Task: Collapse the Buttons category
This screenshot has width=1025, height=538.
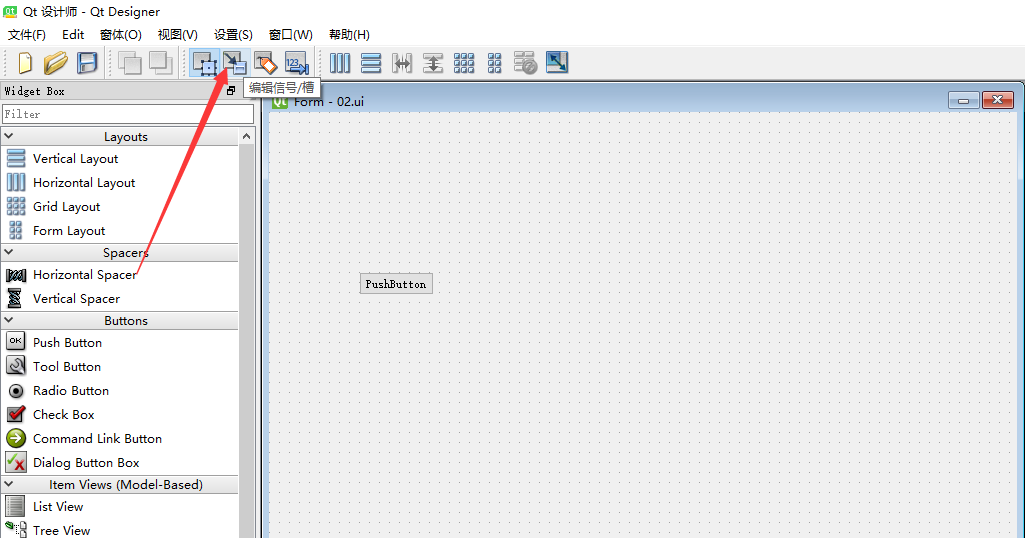Action: point(9,320)
